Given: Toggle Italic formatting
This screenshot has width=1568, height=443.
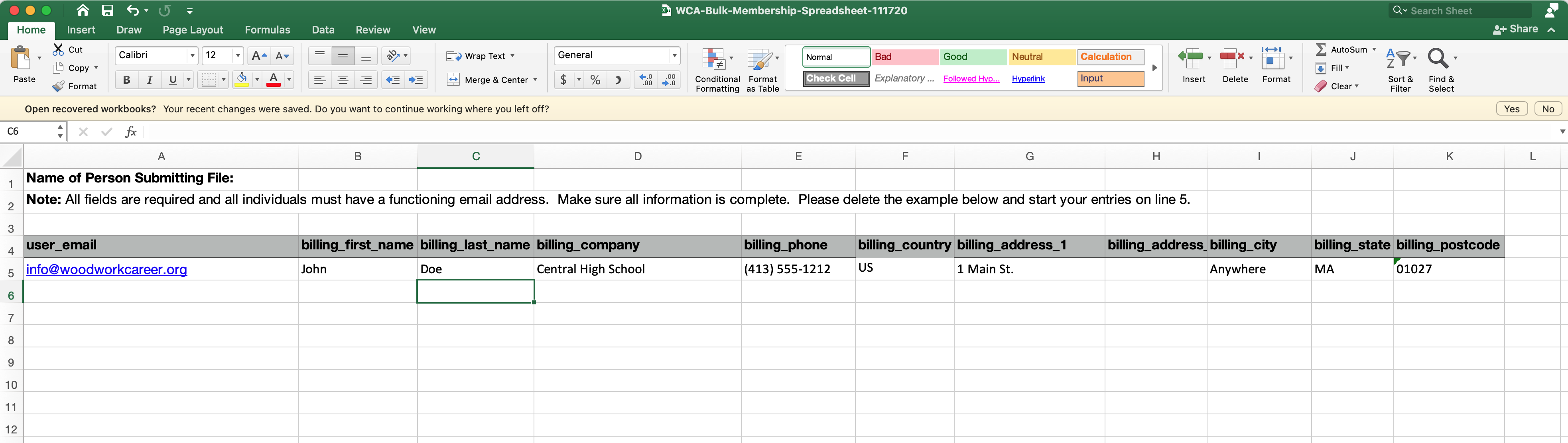Looking at the screenshot, I should (x=149, y=80).
